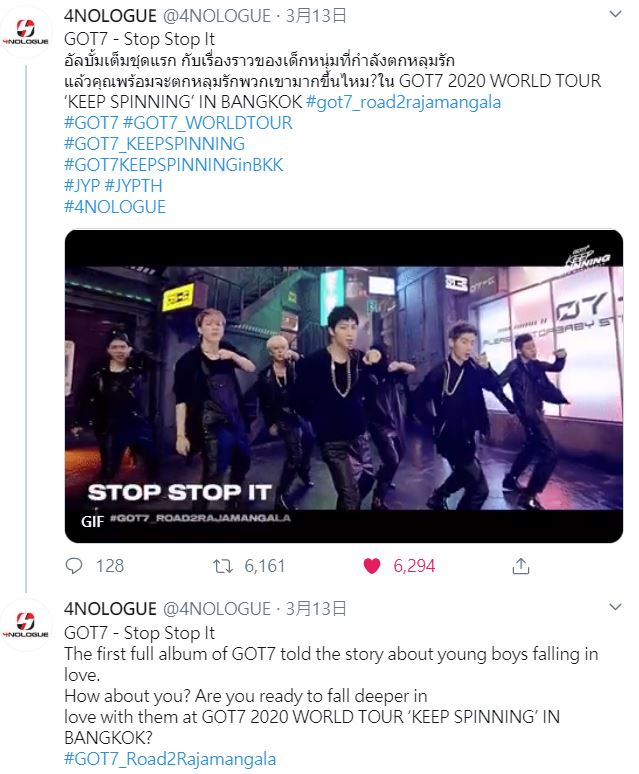Expand the first tweet's chevron menu
The width and height of the screenshot is (639, 774).
(x=615, y=14)
